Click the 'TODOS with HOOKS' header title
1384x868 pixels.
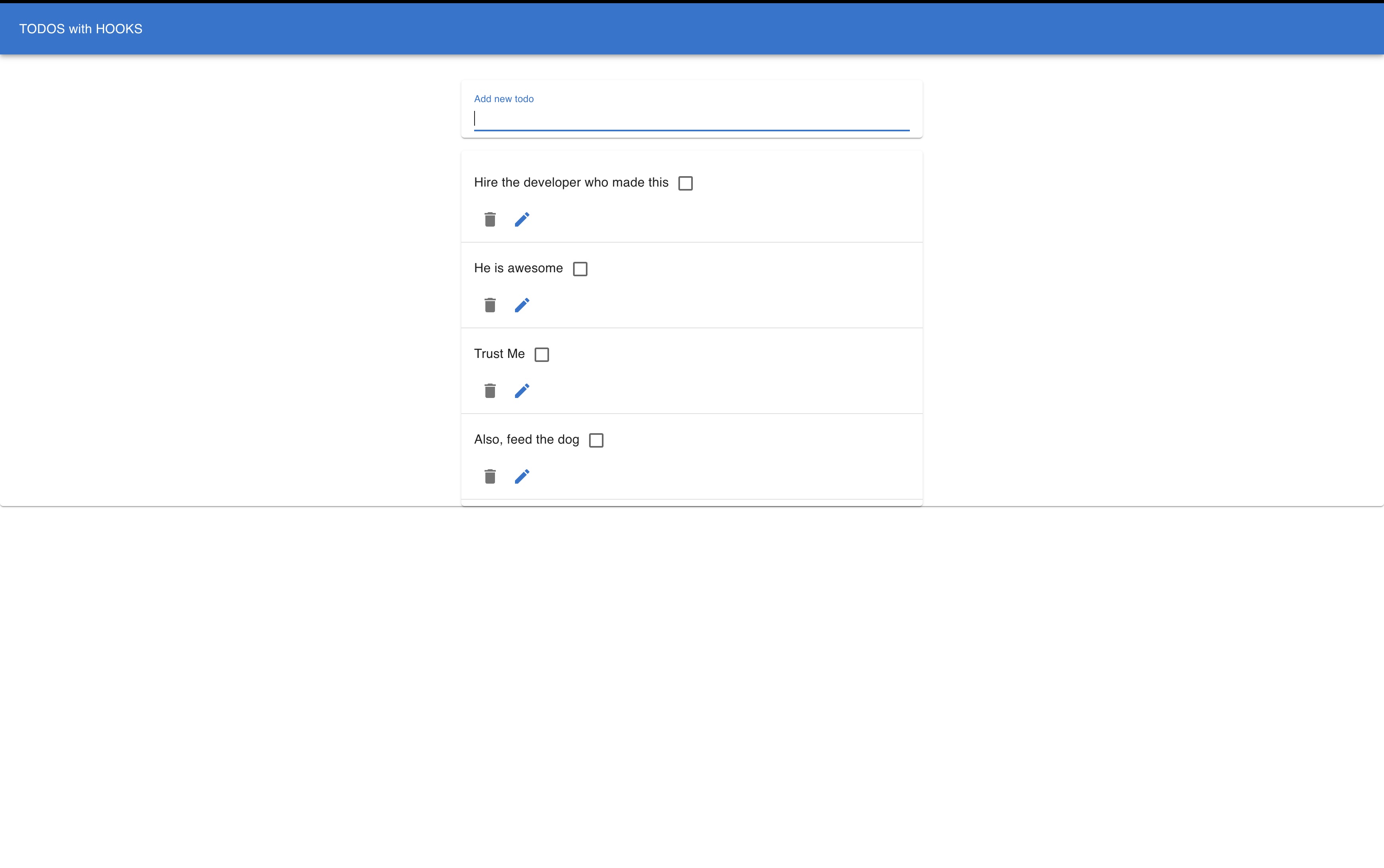(x=80, y=29)
